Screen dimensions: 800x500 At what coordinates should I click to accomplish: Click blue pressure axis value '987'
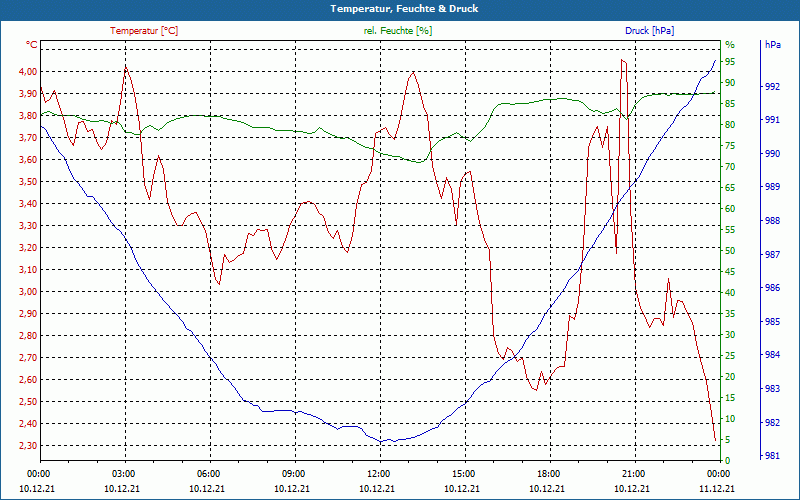[x=773, y=255]
